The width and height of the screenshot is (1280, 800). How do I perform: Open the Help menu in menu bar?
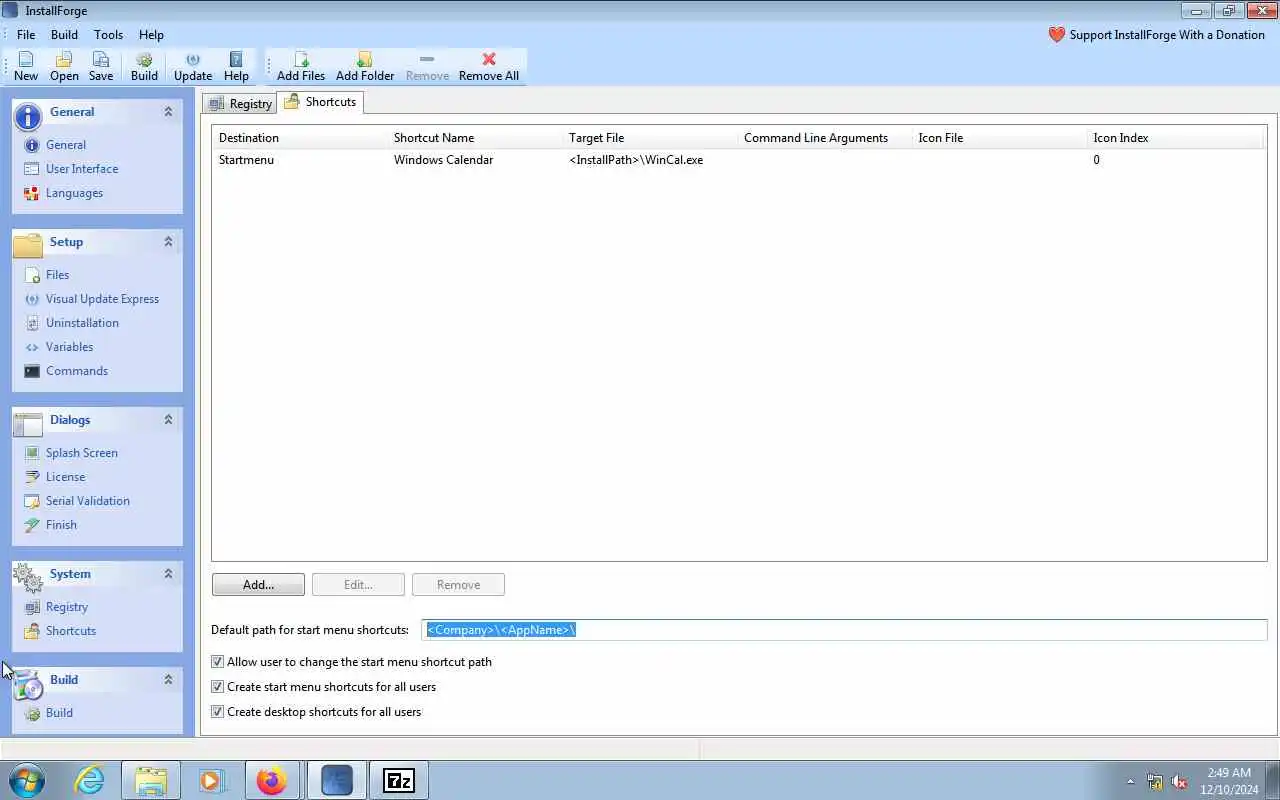(151, 35)
